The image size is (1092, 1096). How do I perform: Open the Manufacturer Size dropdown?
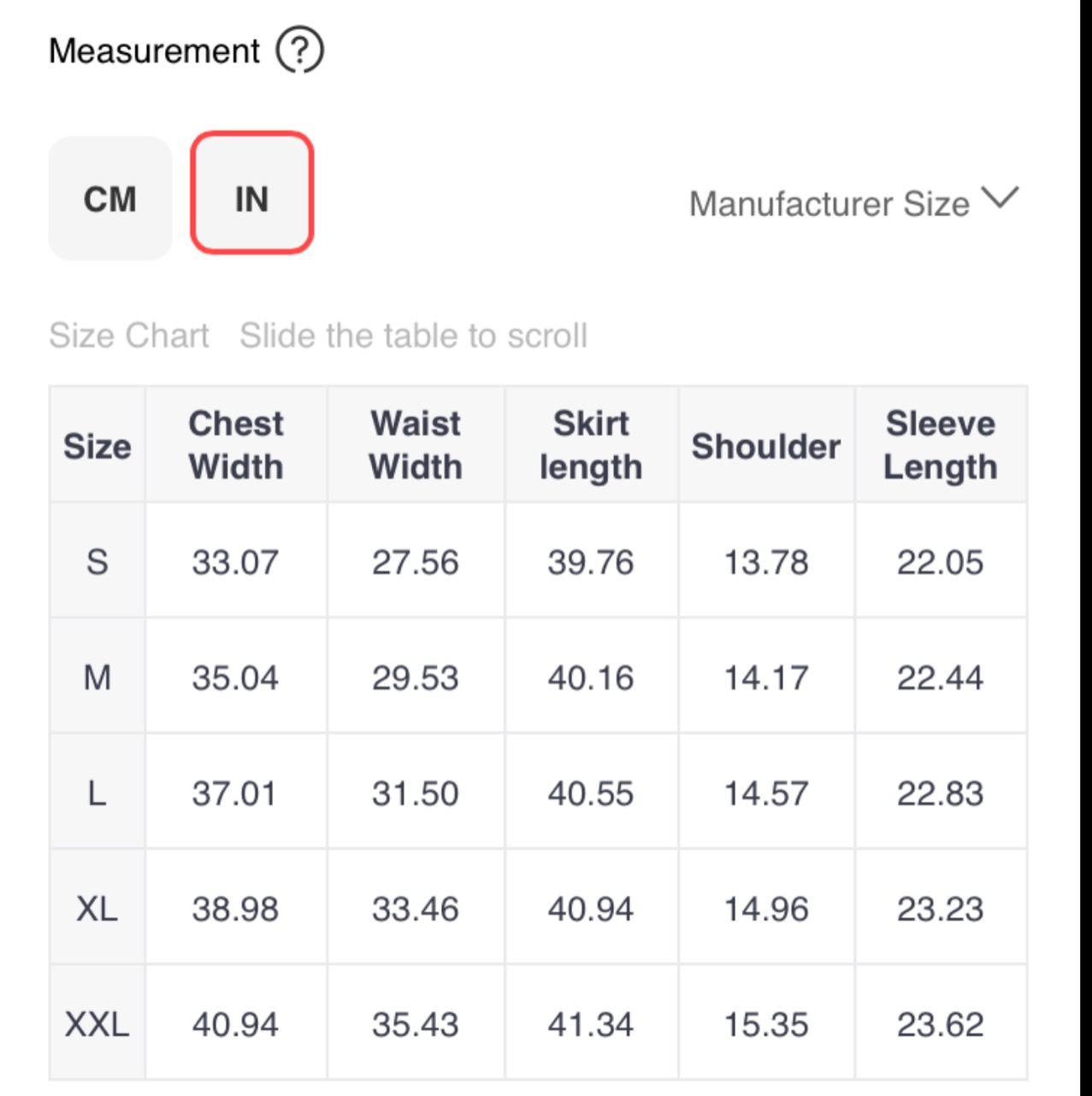click(x=829, y=203)
